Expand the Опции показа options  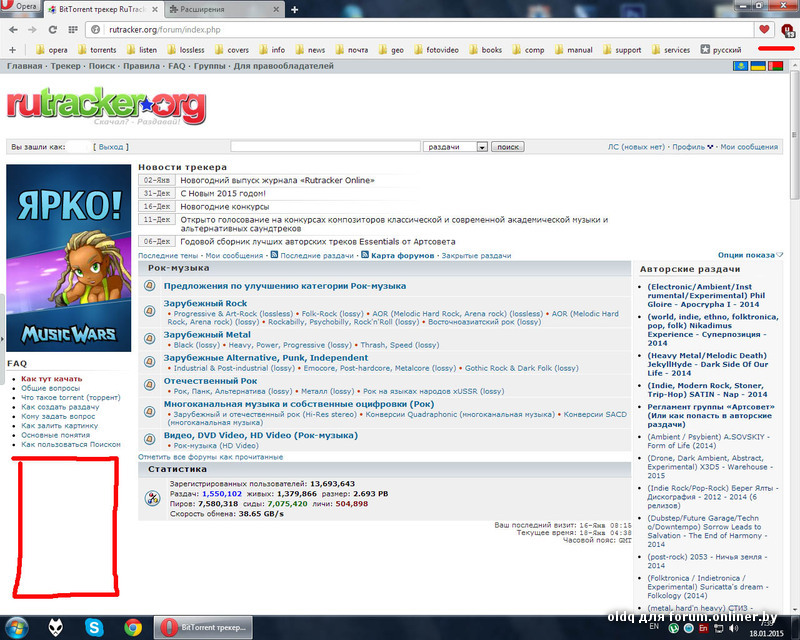click(750, 255)
